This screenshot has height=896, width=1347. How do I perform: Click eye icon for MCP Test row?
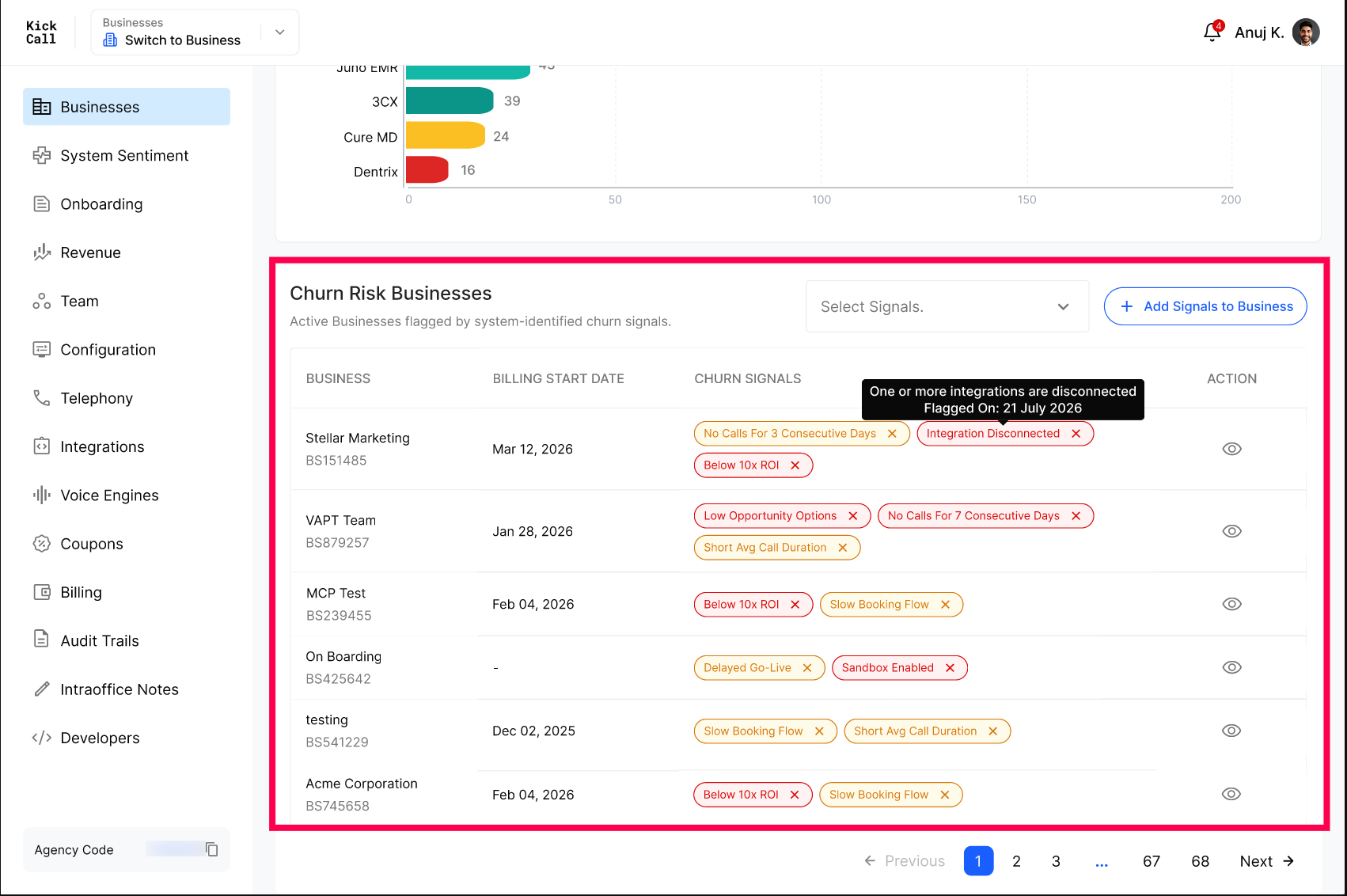1231,604
